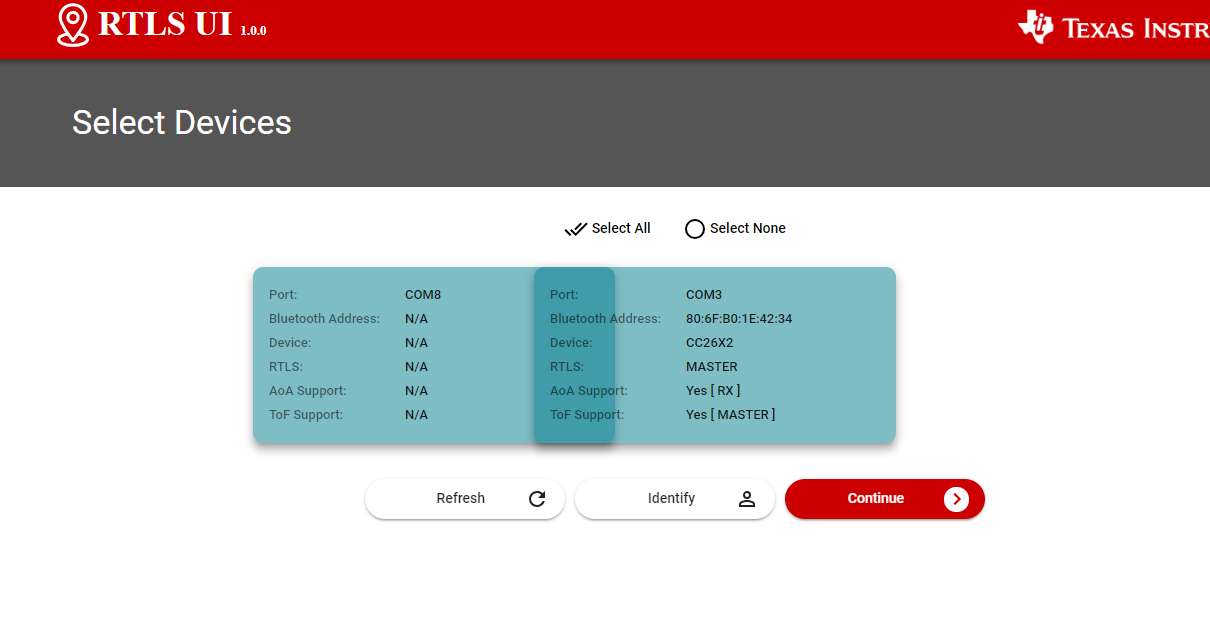
Task: Choose the Select All label
Action: tap(621, 228)
